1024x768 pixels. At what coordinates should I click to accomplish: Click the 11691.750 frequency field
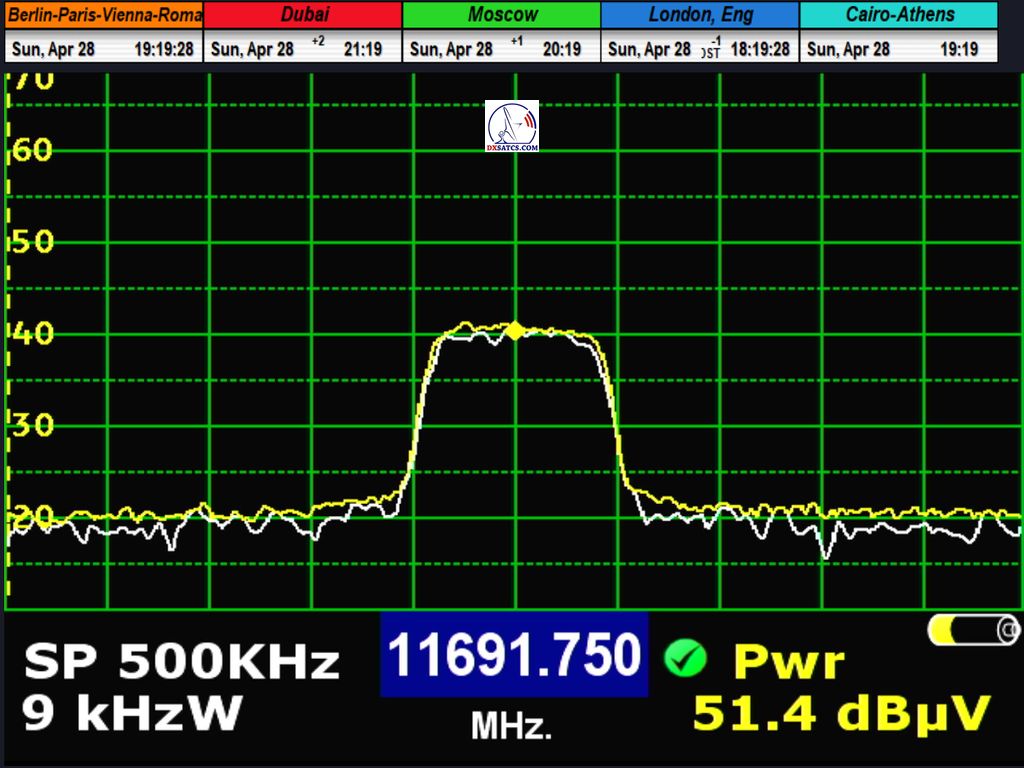point(513,656)
